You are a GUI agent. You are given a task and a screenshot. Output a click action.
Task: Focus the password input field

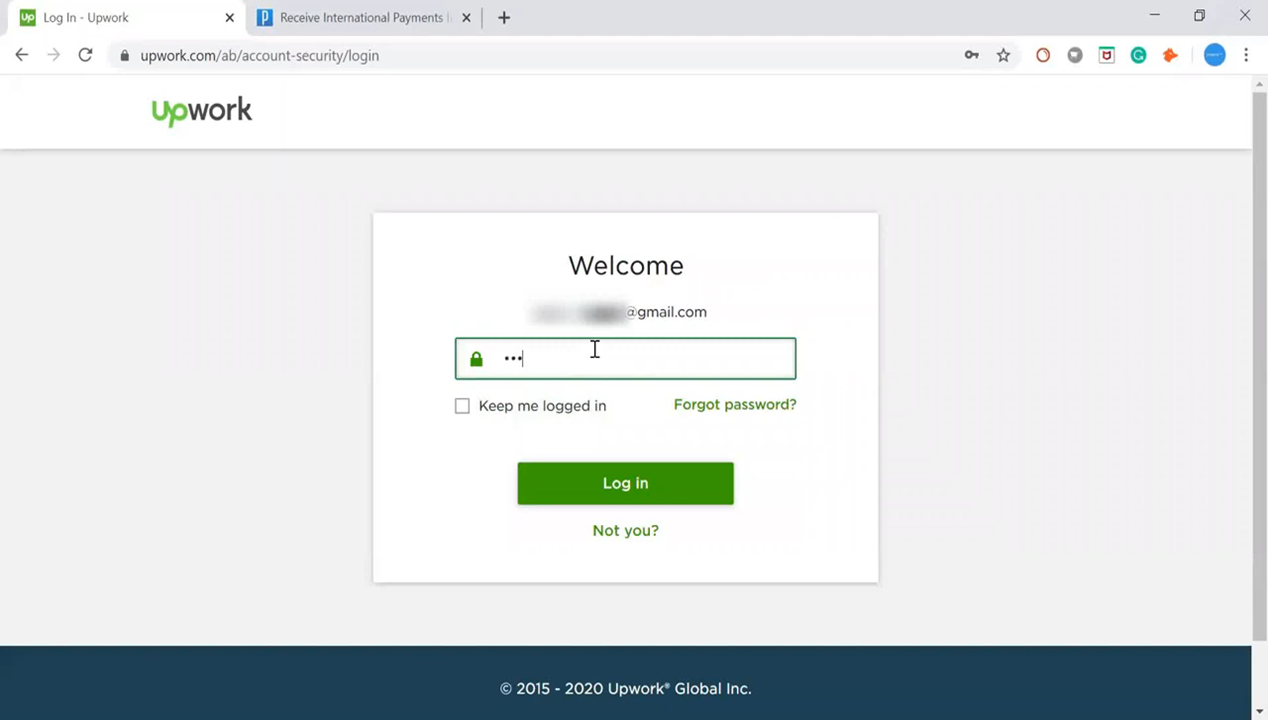tap(625, 359)
